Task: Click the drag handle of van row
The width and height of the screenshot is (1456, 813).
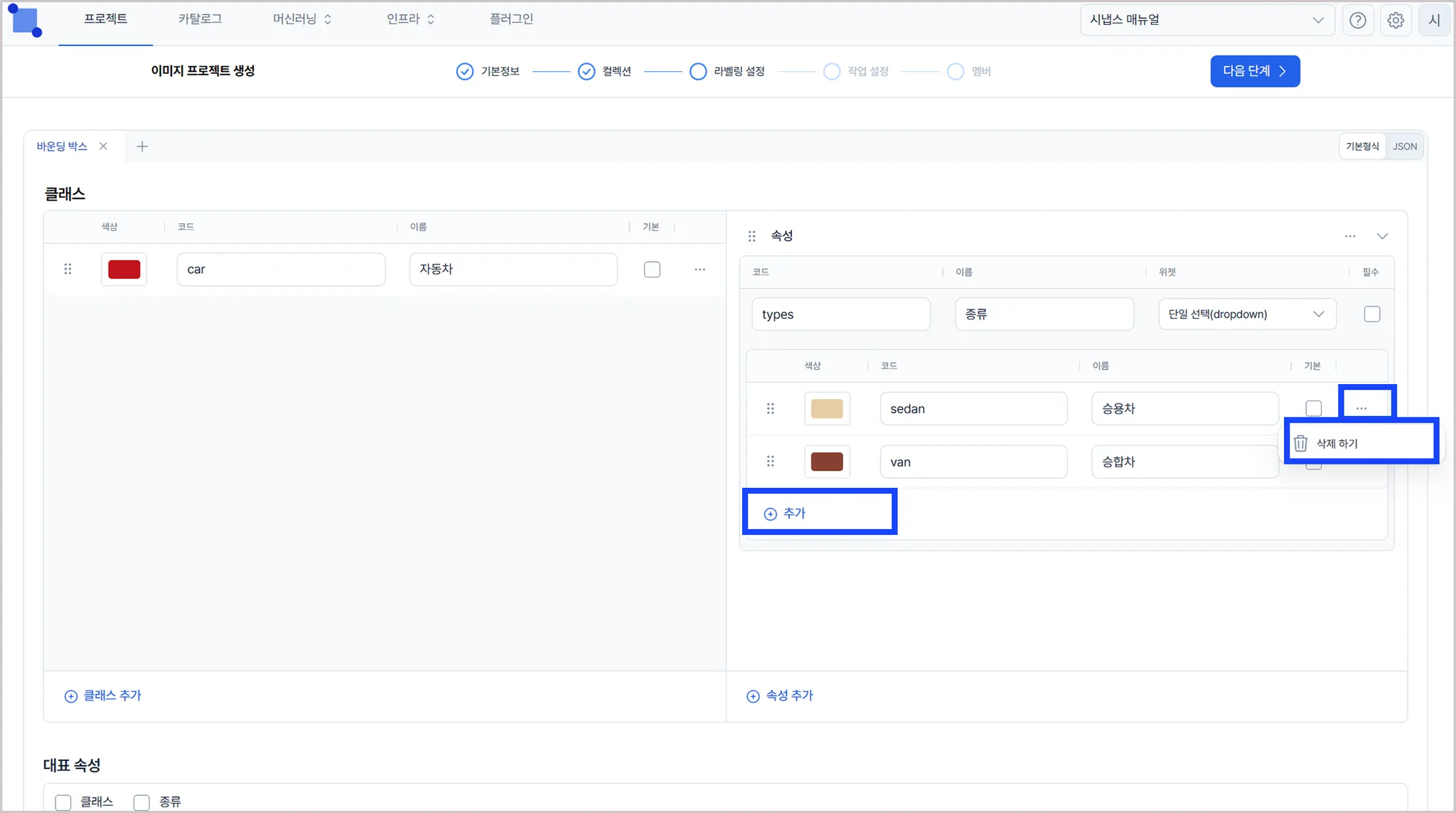Action: coord(770,462)
